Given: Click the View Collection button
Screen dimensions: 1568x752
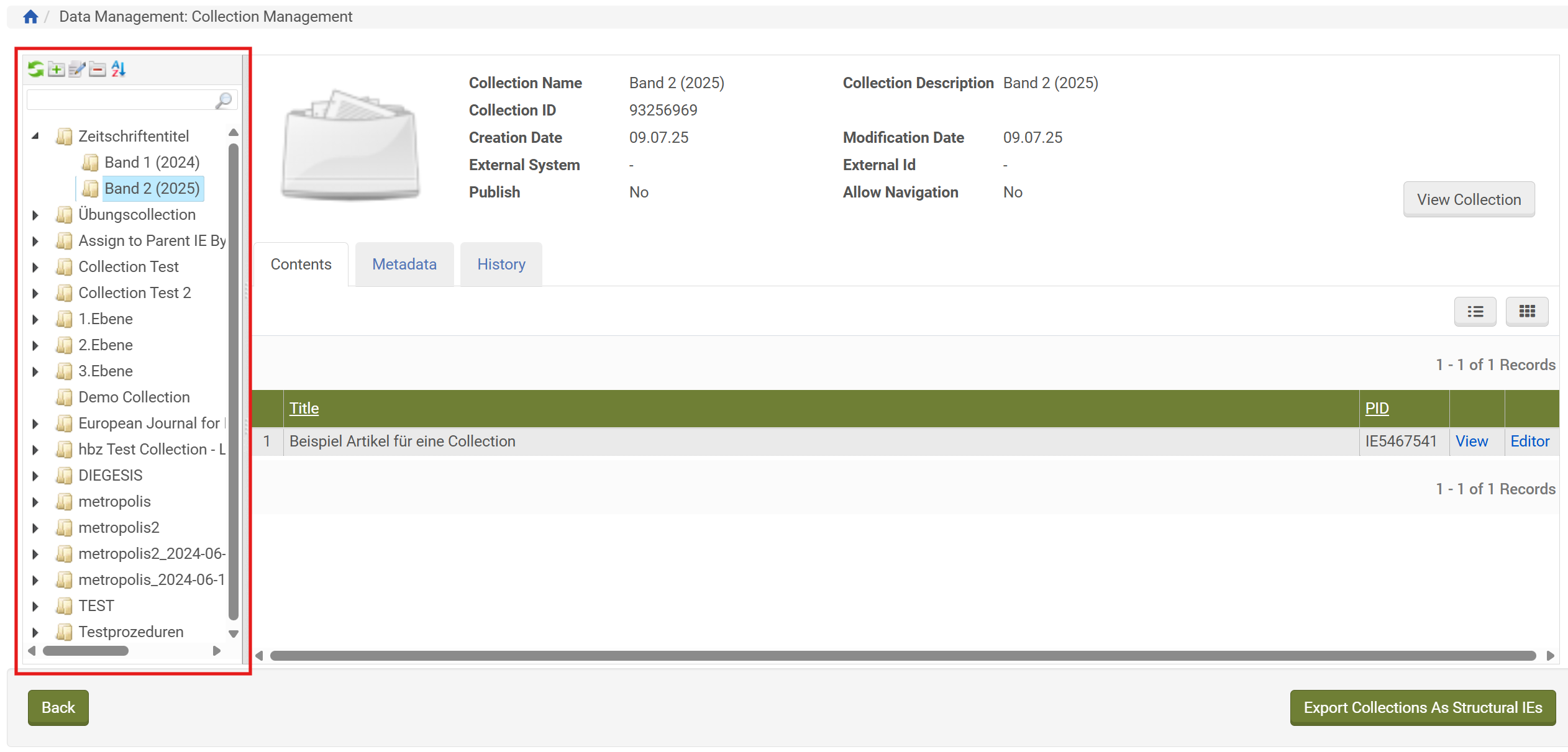Looking at the screenshot, I should [1469, 199].
